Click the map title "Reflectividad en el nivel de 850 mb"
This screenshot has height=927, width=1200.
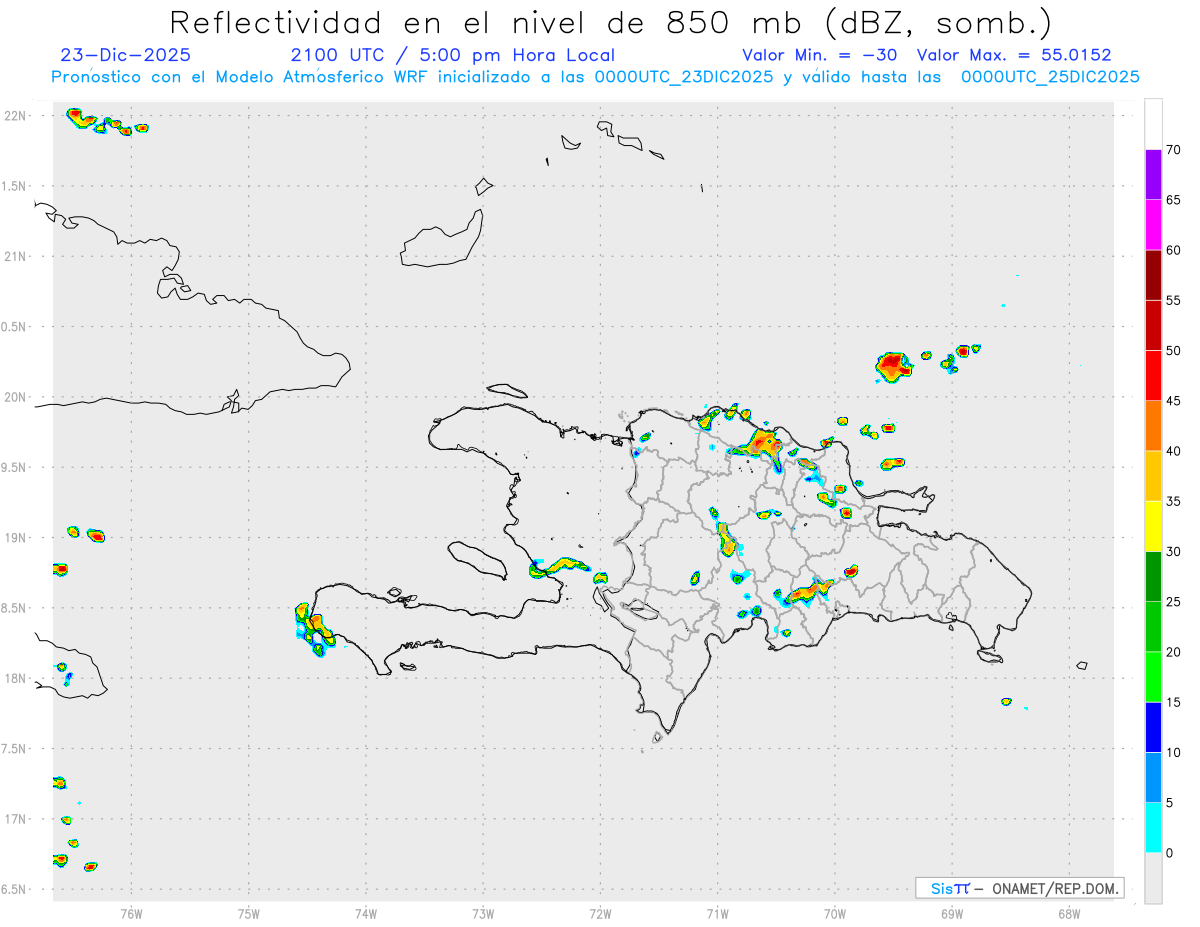[x=484, y=22]
